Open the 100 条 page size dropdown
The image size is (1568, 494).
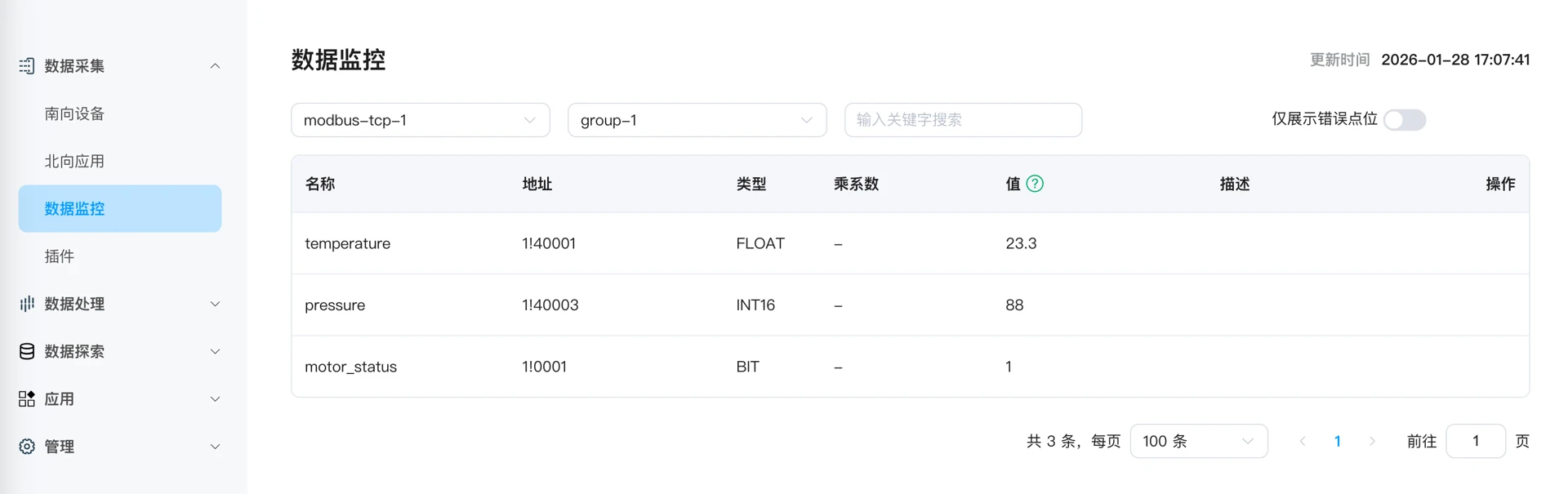coord(1198,441)
